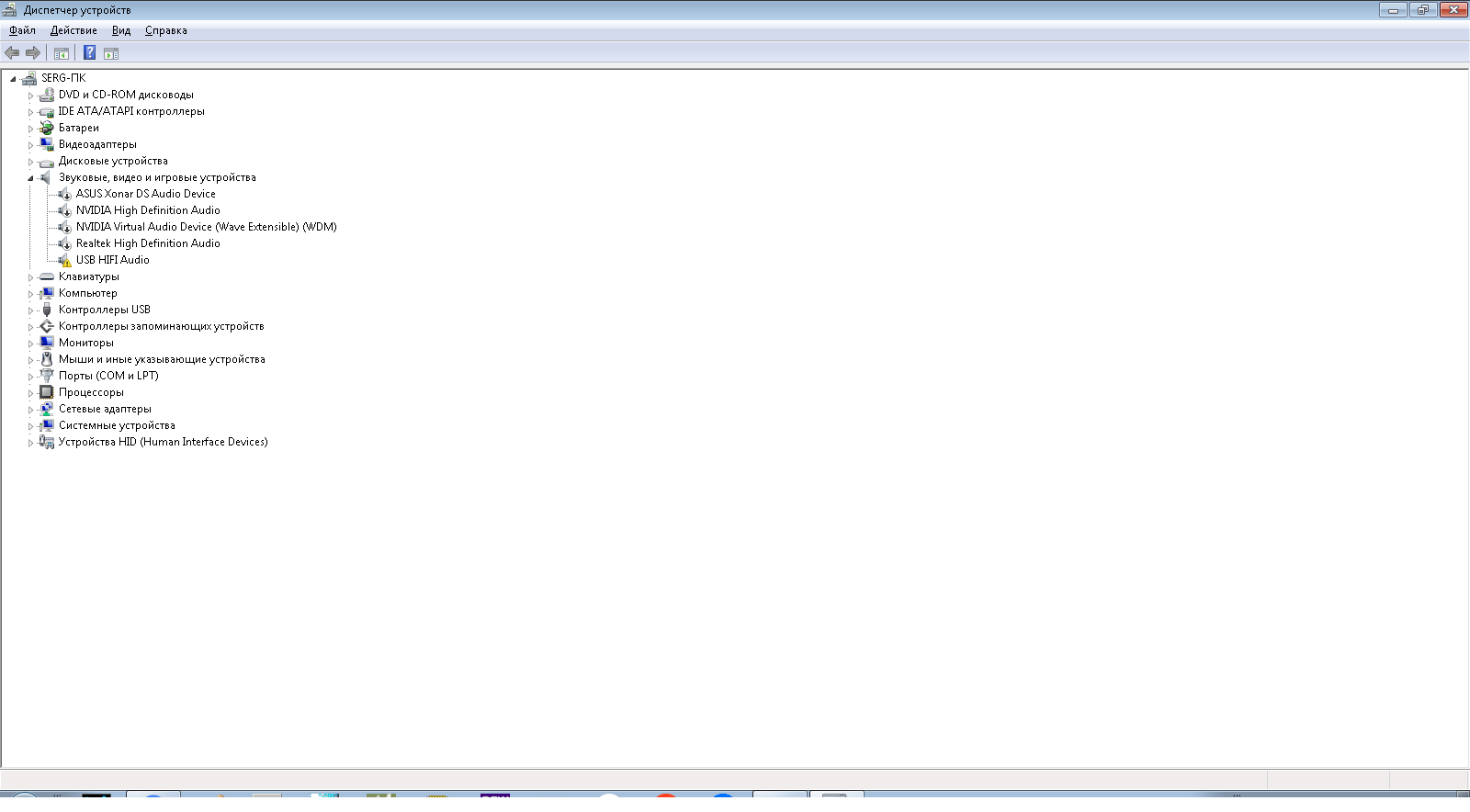Open the Вид menu

click(x=121, y=30)
